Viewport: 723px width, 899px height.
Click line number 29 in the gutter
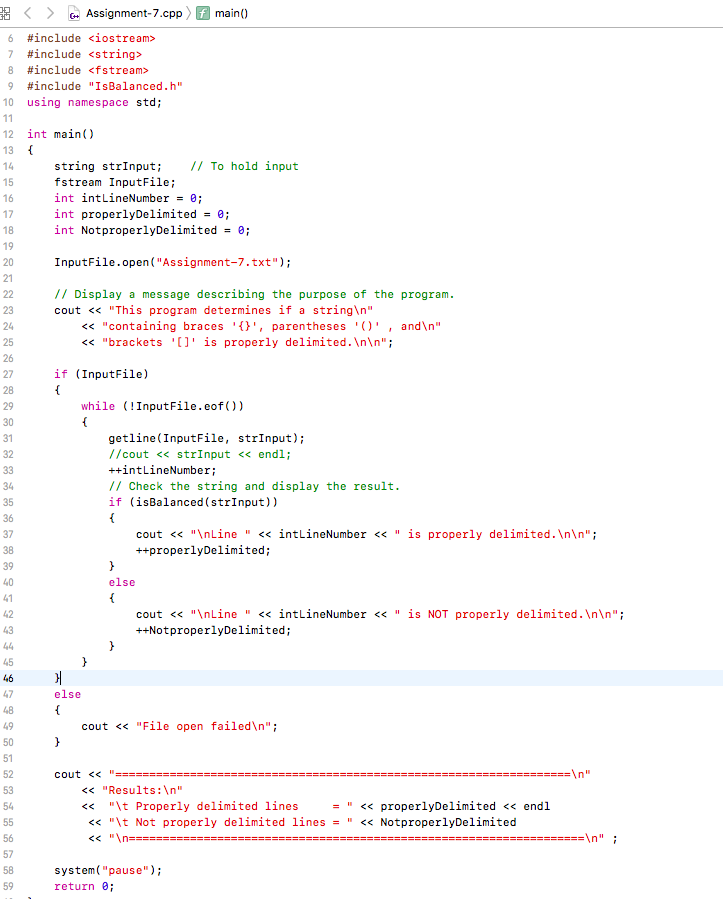[x=8, y=406]
